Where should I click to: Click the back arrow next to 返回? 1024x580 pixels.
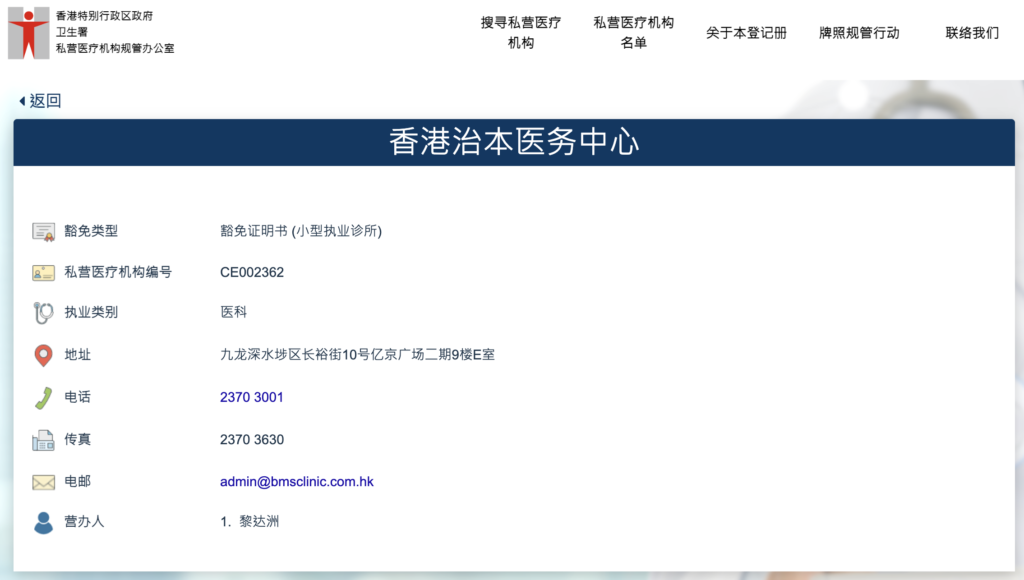[22, 101]
